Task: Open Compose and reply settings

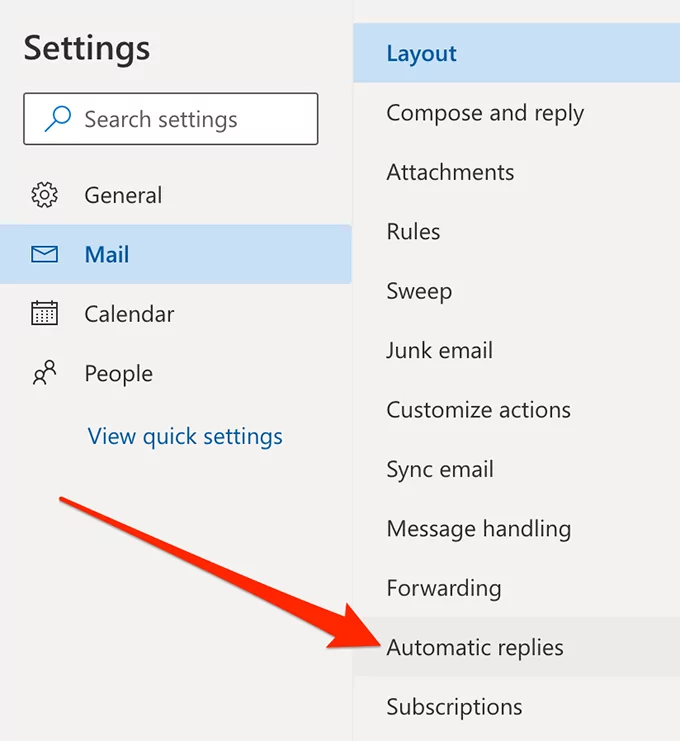Action: (x=516, y=112)
